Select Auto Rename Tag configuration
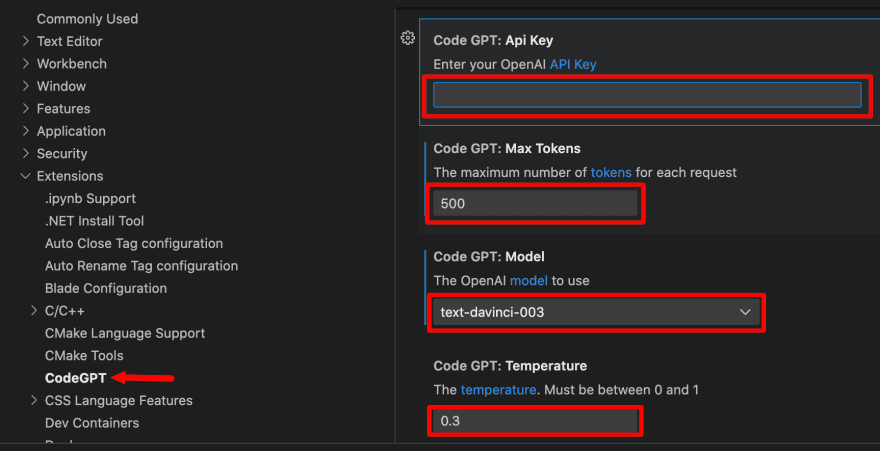The image size is (880, 451). click(141, 266)
